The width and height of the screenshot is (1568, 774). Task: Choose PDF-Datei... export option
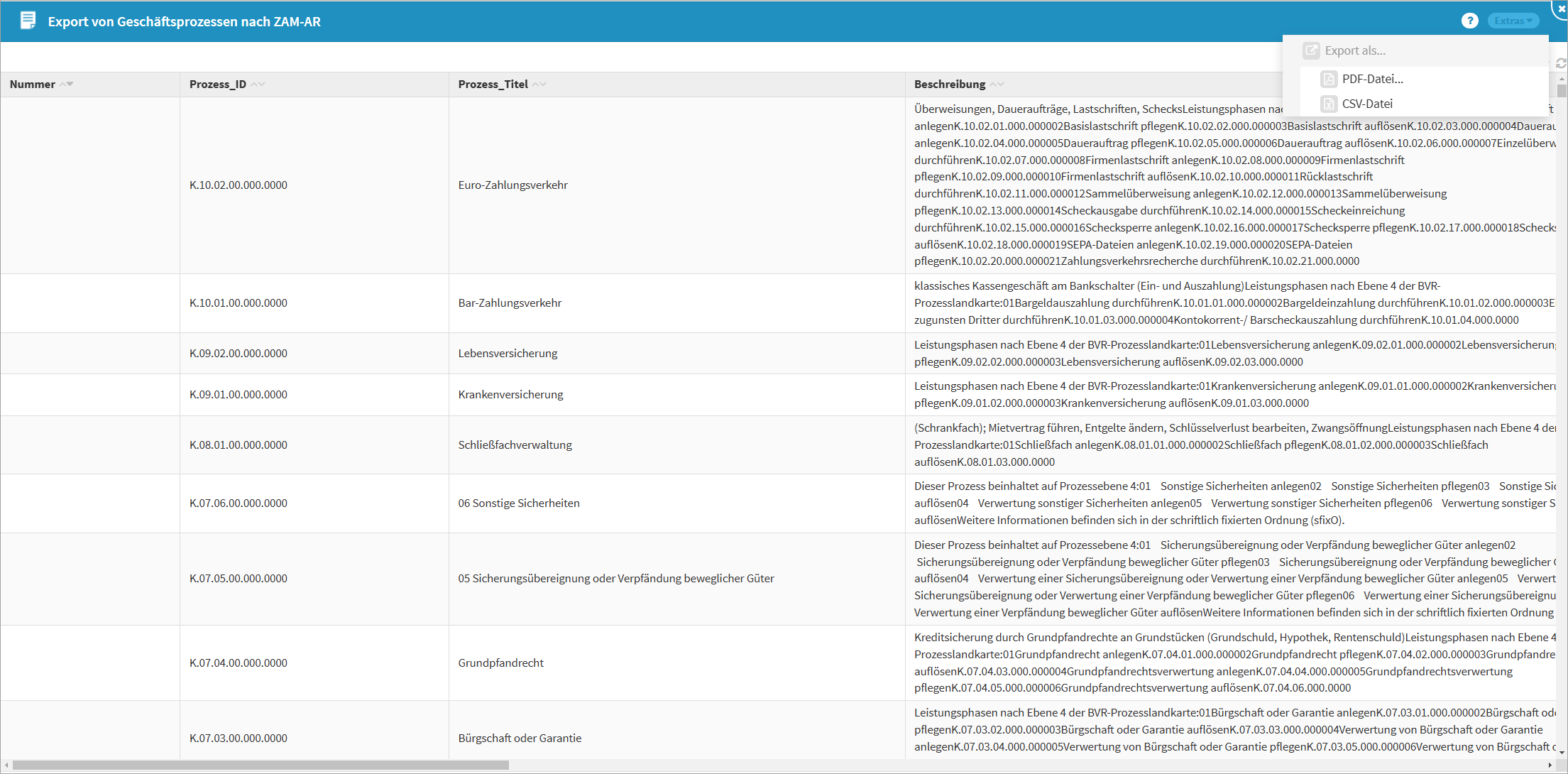point(1372,79)
